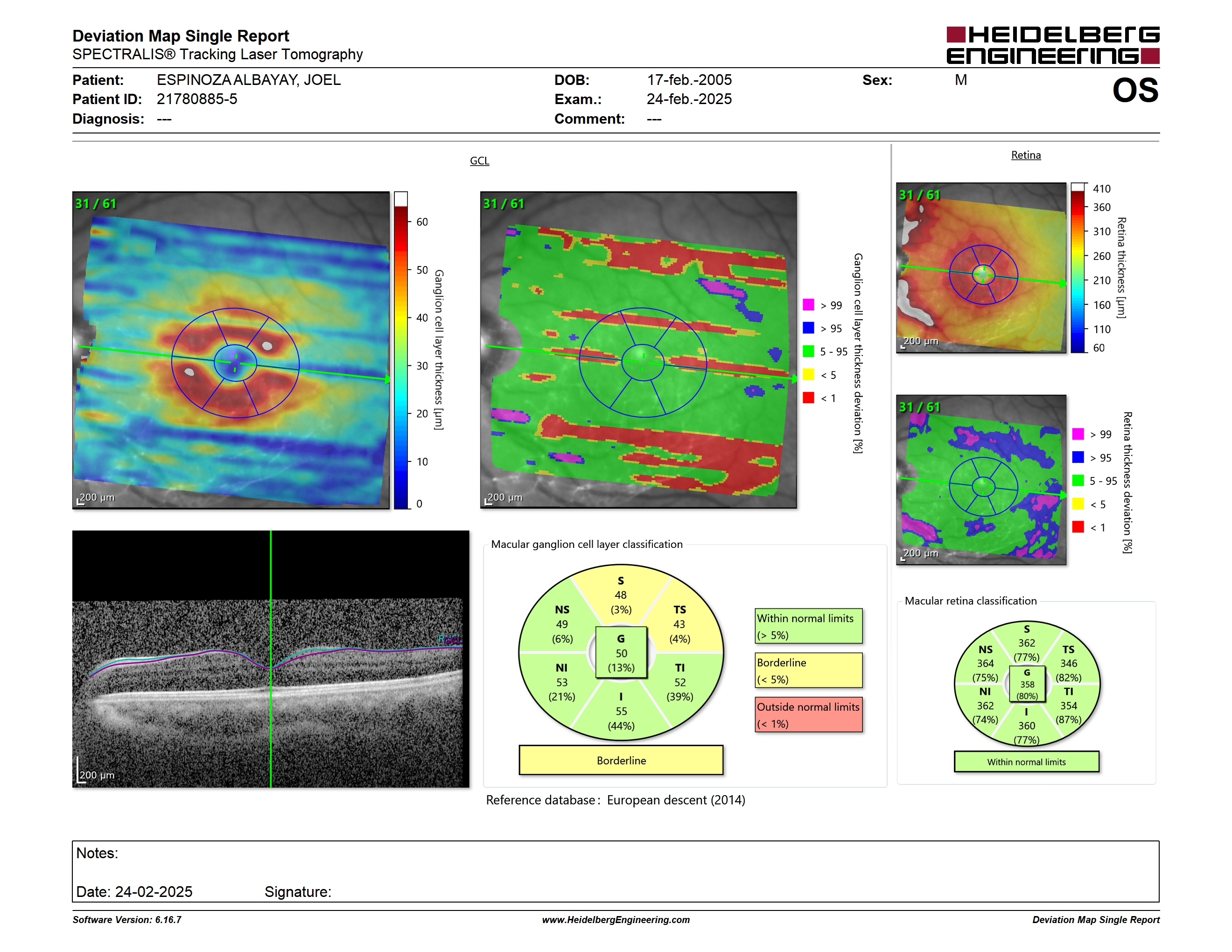Click the Heidelberg Engineering logo
The width and height of the screenshot is (1232, 952).
pos(1053,45)
